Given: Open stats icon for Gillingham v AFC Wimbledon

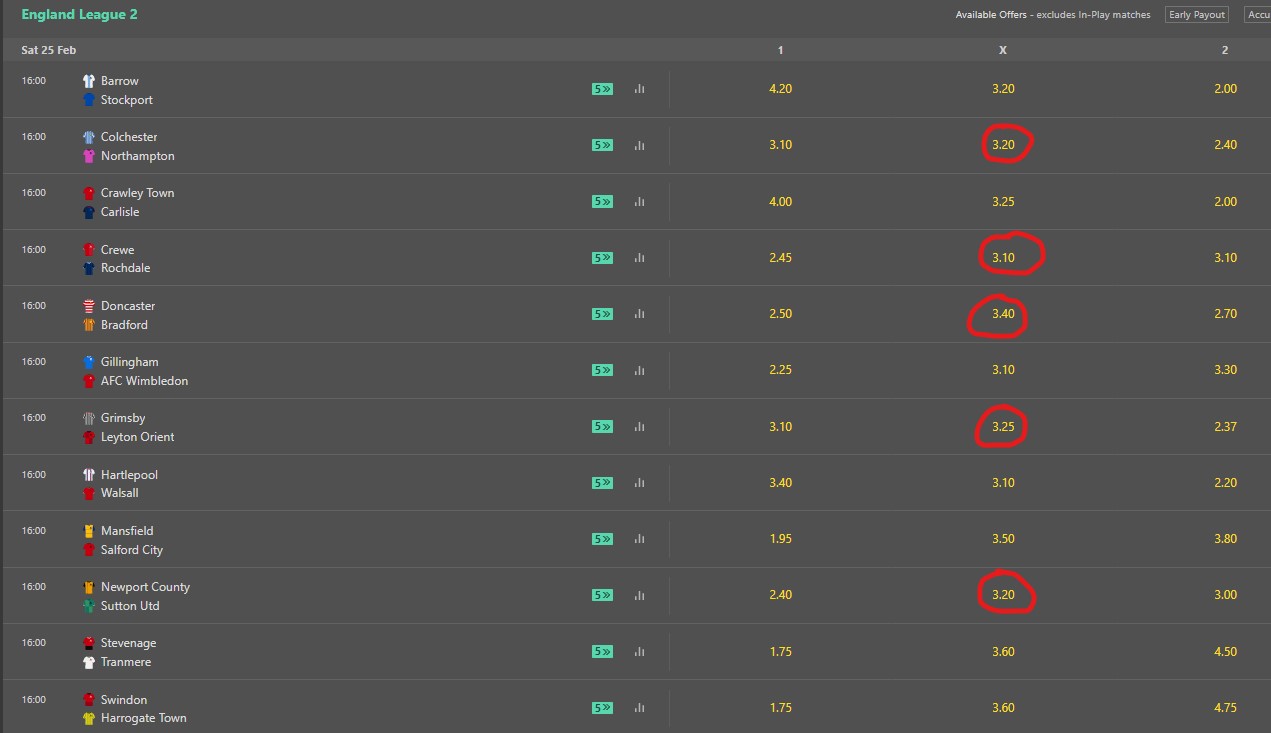Looking at the screenshot, I should pos(639,370).
